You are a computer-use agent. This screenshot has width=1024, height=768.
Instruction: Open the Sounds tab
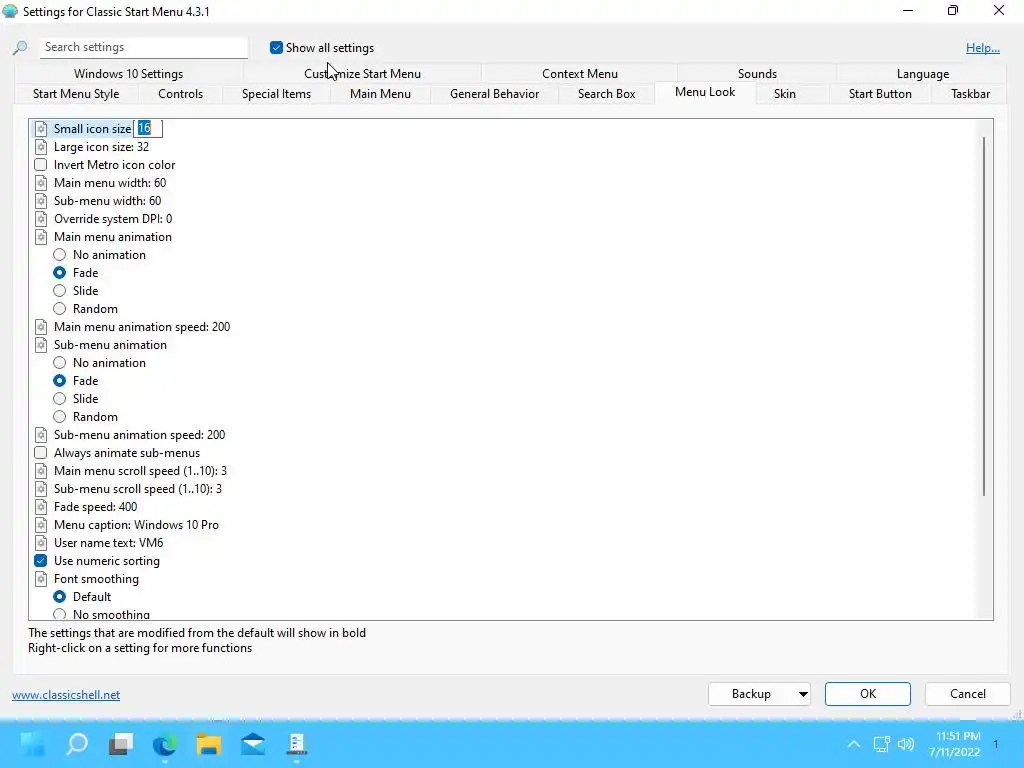coord(757,74)
